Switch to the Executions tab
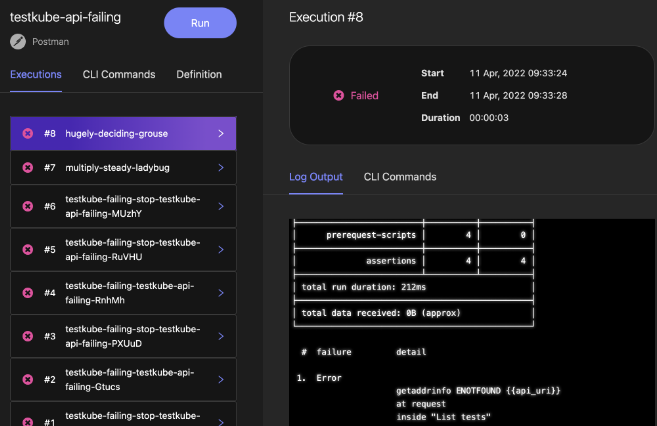 [x=36, y=75]
